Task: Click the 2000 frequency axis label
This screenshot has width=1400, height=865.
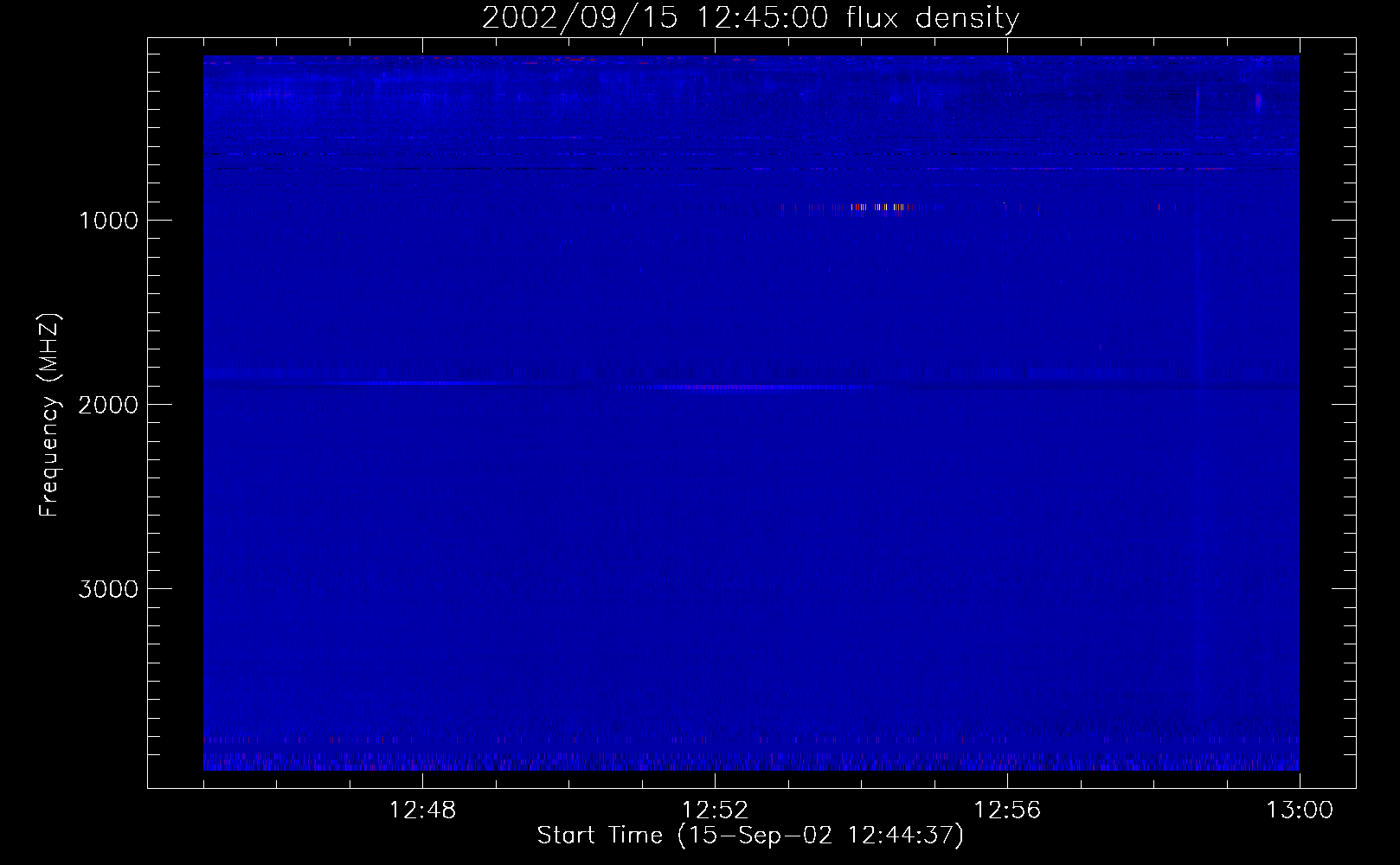Action: pyautogui.click(x=108, y=405)
